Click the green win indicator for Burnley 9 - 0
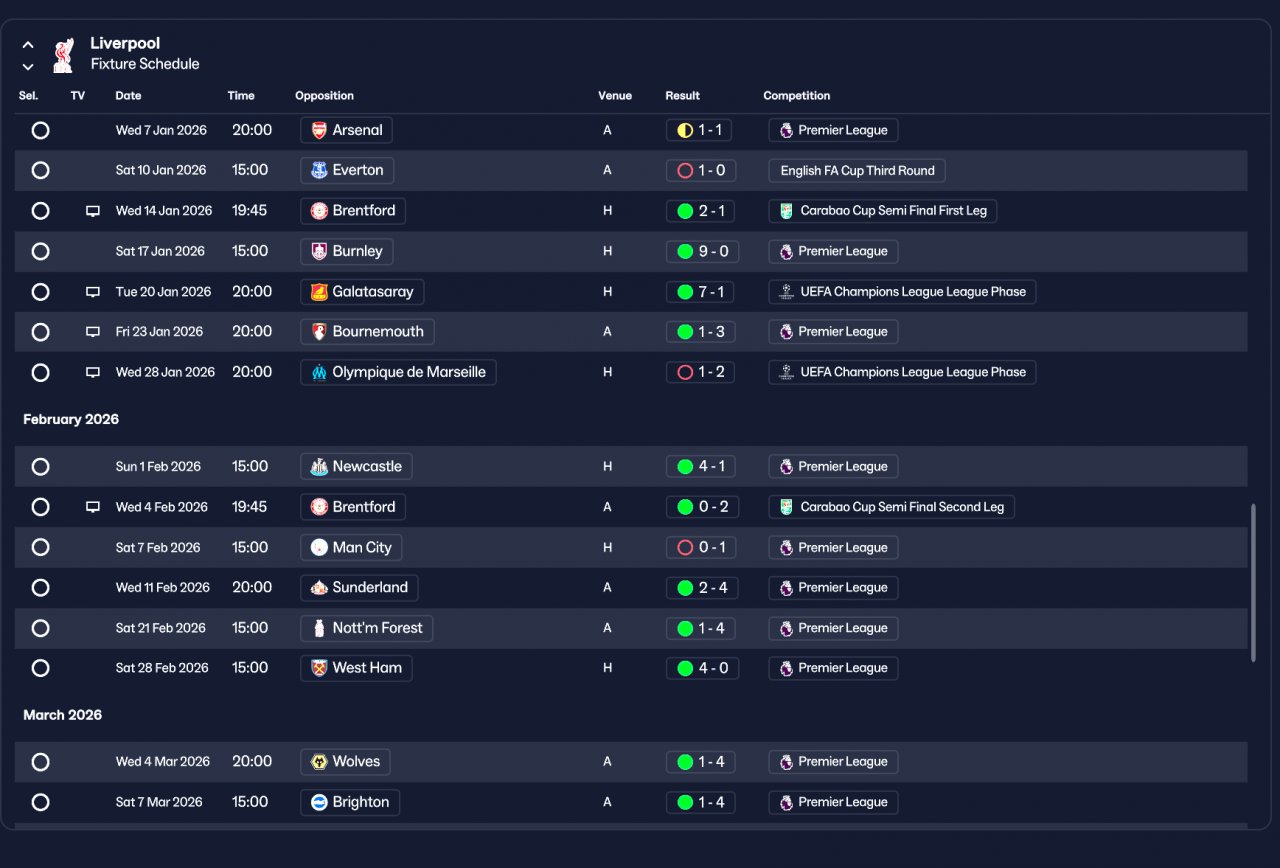 [685, 251]
